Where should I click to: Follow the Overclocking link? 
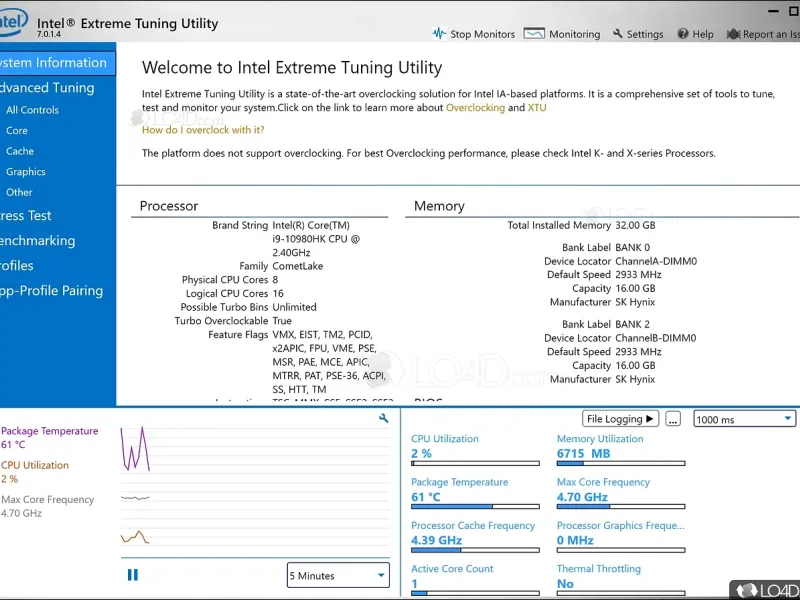[x=475, y=108]
